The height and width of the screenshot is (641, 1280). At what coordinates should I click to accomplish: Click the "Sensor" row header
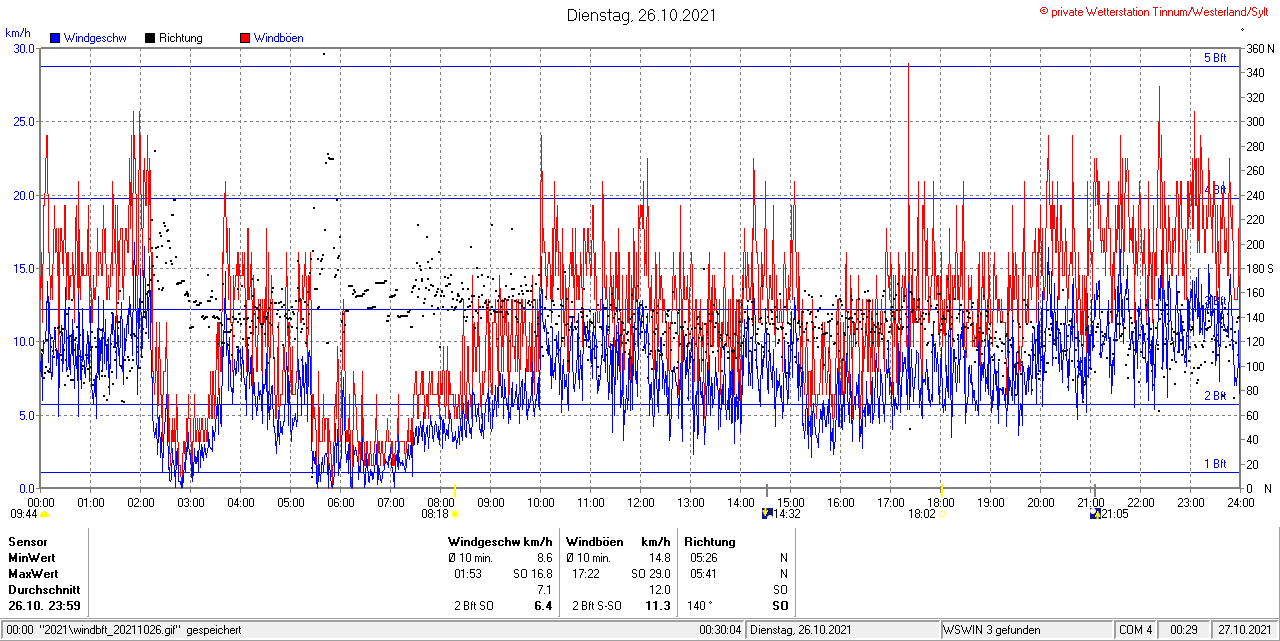click(x=28, y=542)
